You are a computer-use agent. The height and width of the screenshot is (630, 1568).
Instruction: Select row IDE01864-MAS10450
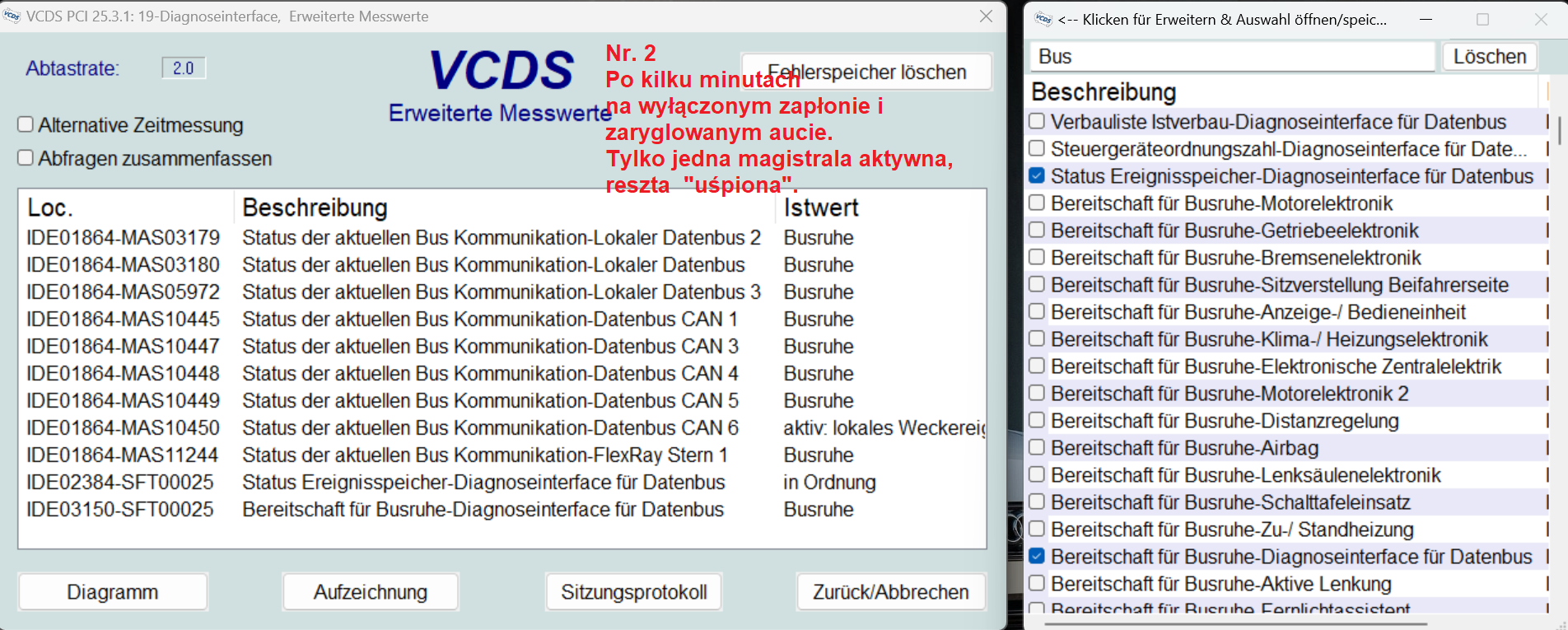(502, 427)
